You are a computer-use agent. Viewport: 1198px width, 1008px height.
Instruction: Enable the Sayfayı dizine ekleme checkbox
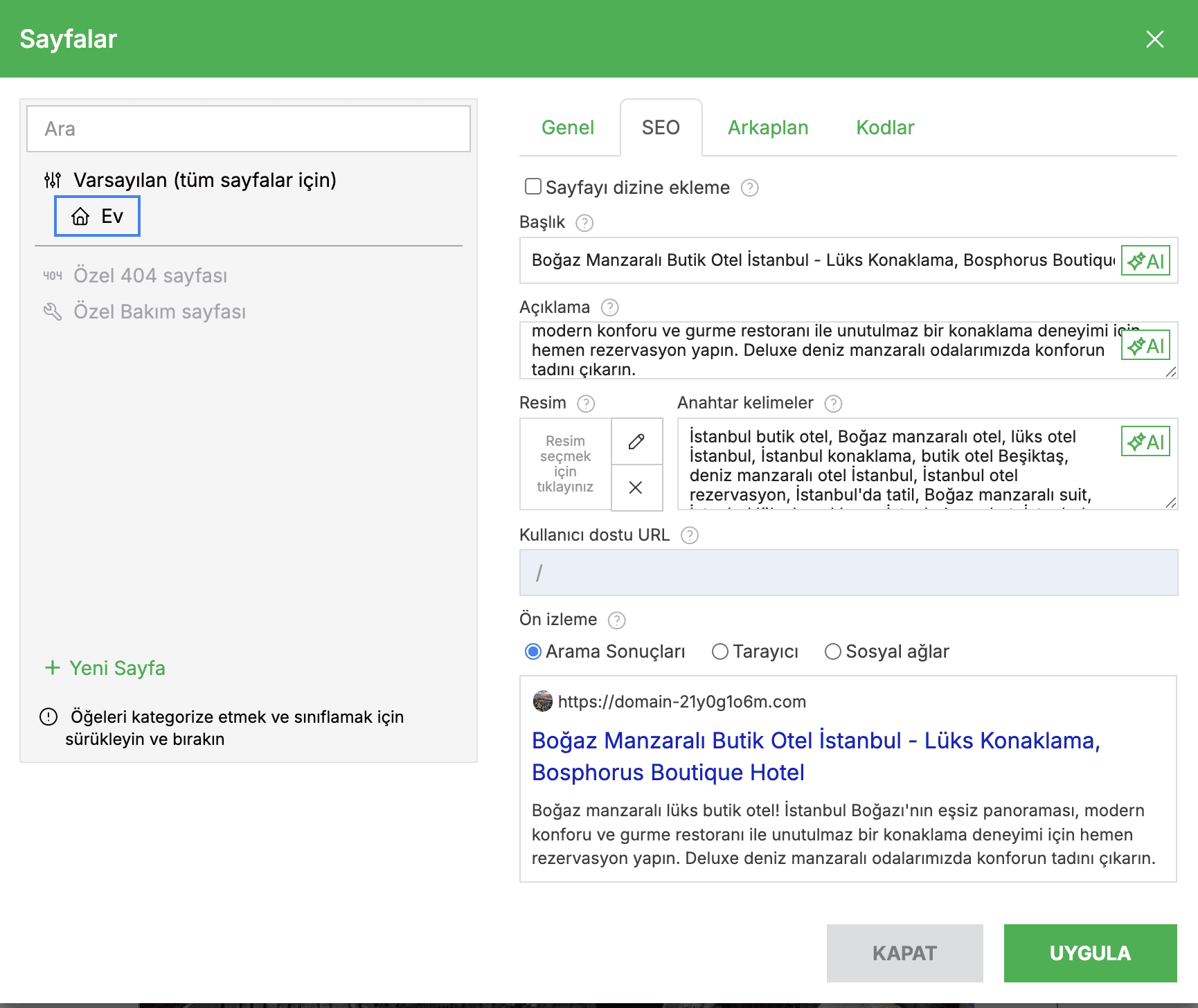coord(532,186)
